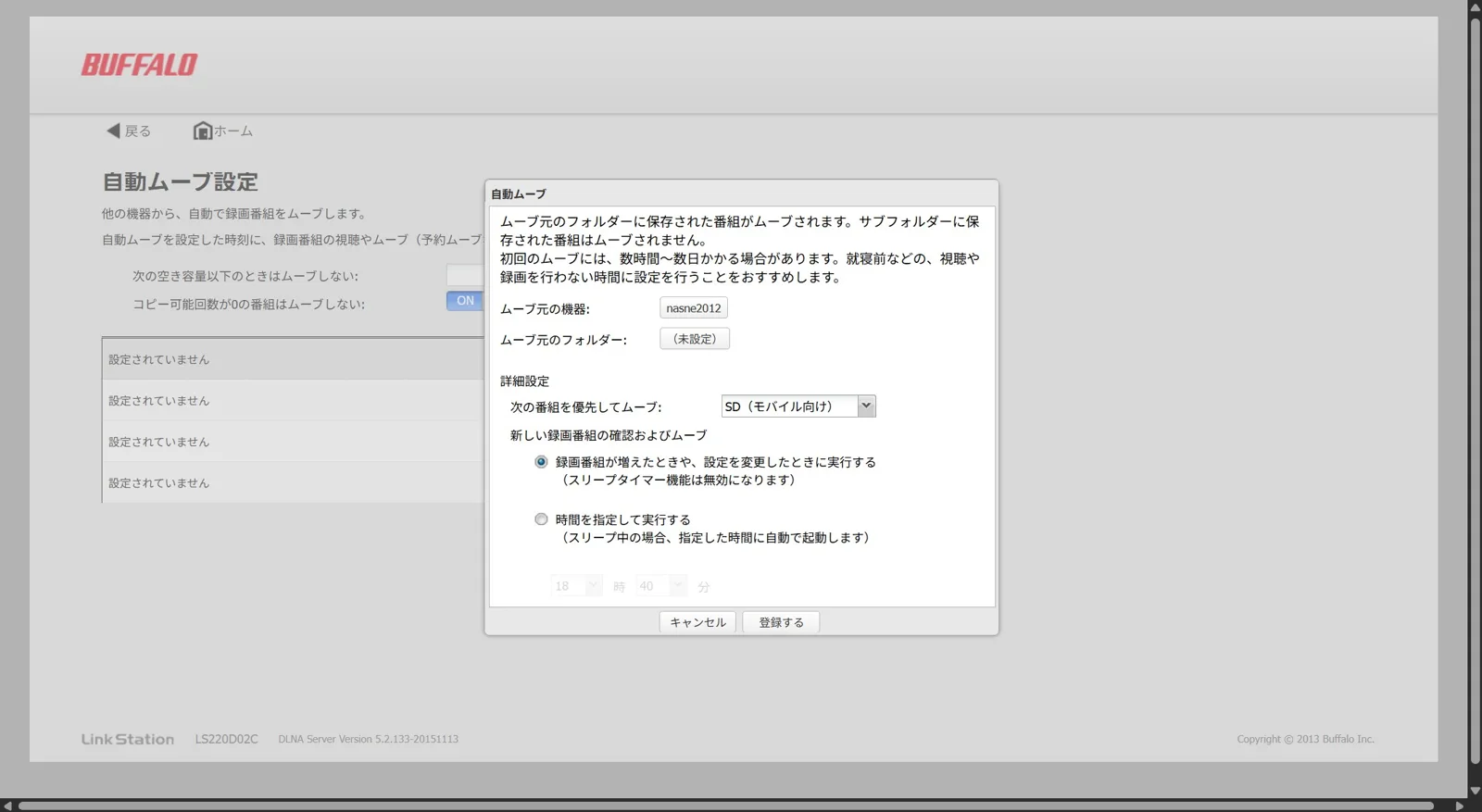This screenshot has width=1482, height=812.
Task: Open the SD (モバイル向け) priority dropdown
Action: click(798, 406)
